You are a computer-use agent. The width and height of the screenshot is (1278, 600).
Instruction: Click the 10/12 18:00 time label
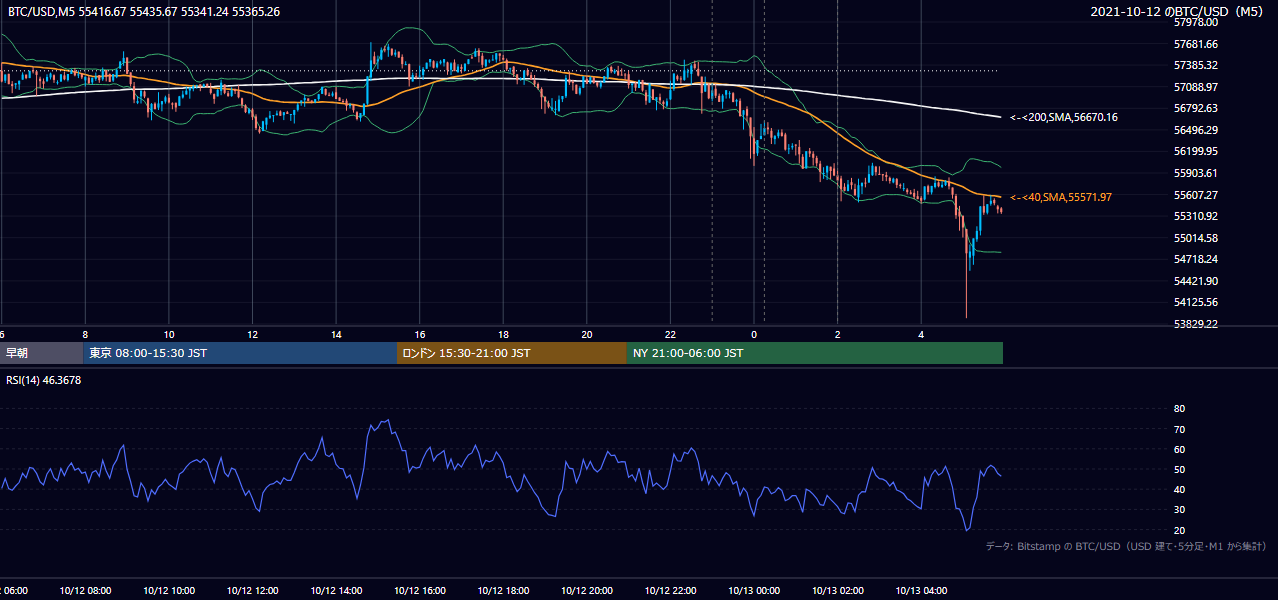pyautogui.click(x=503, y=591)
